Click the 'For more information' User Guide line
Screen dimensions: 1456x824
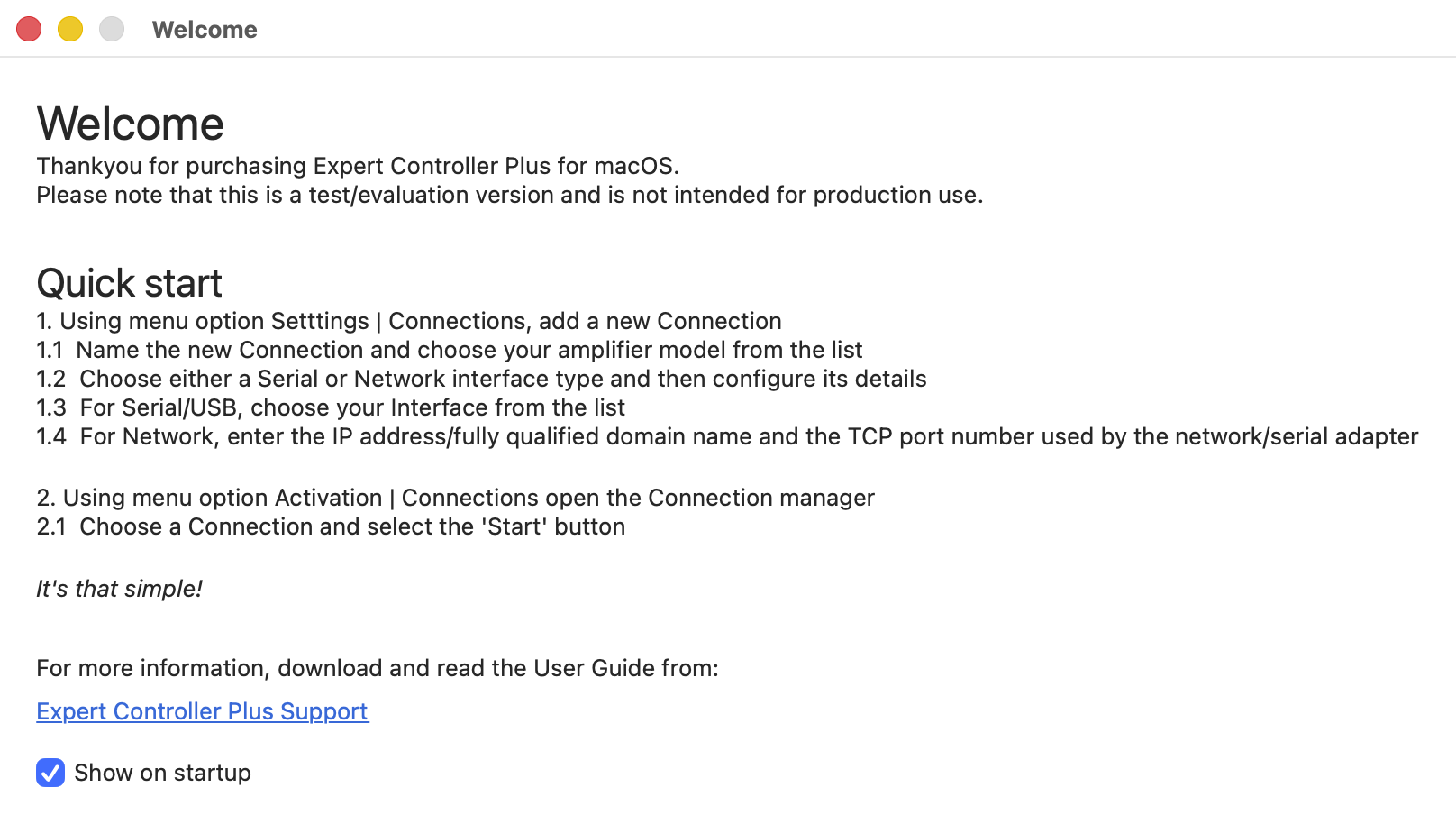point(378,668)
